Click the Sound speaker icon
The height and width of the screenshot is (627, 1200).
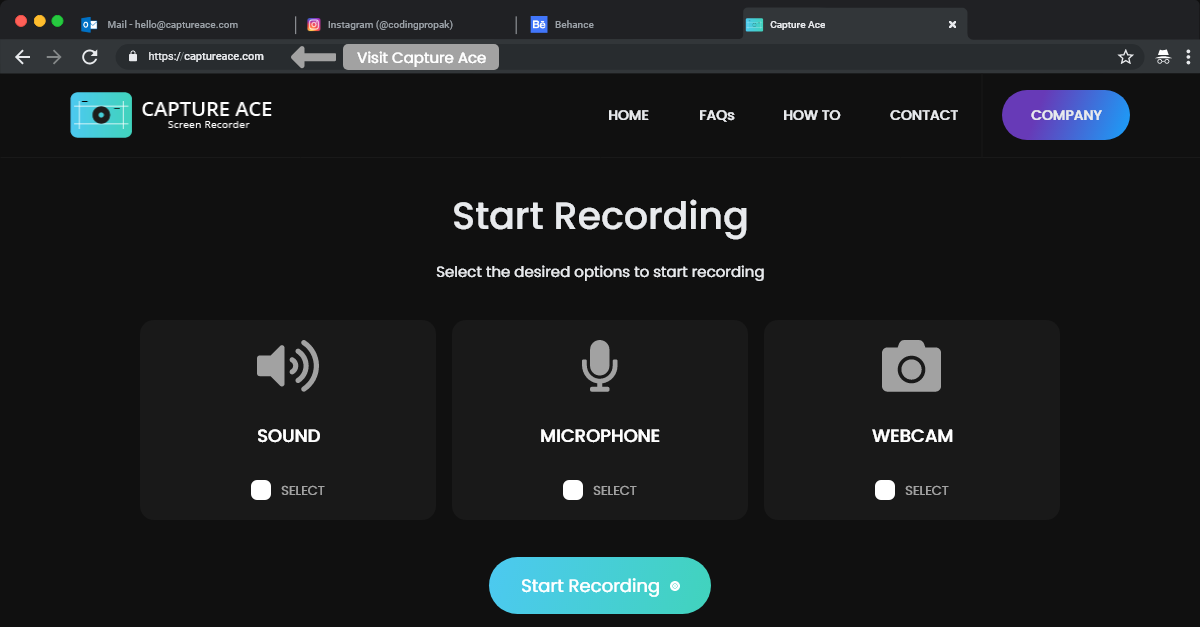287,366
